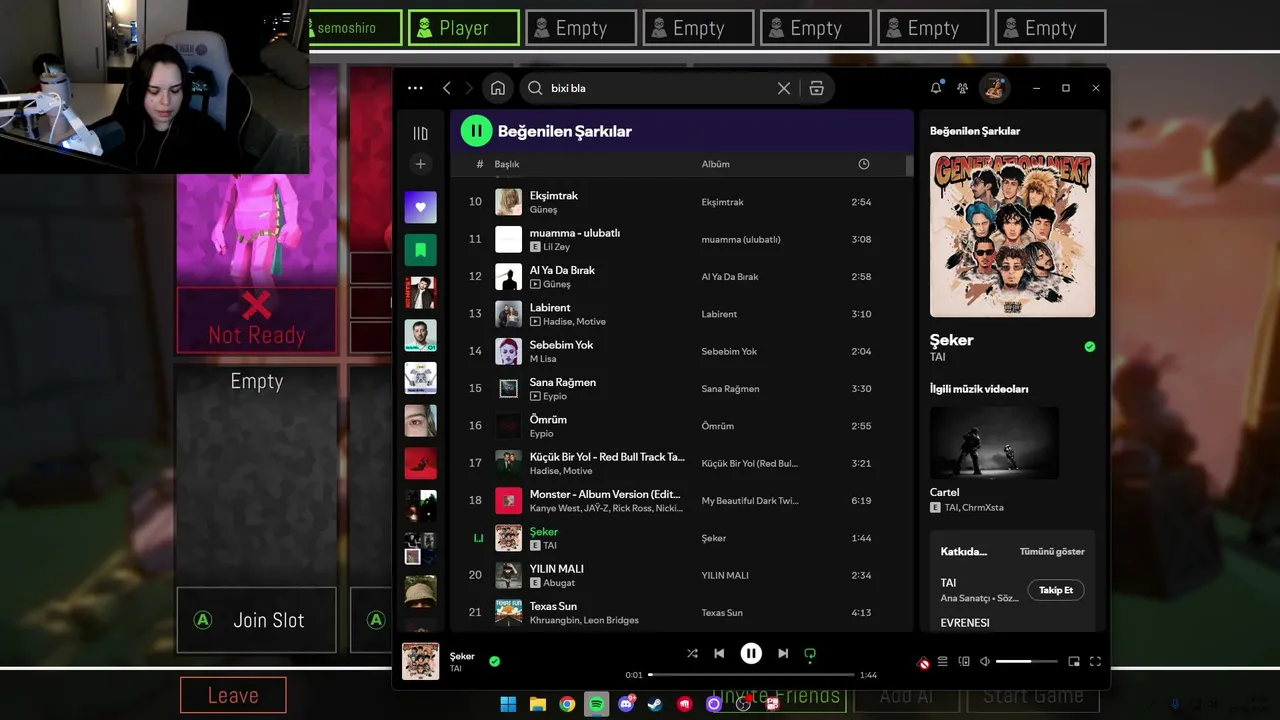
Task: Enter Spotify full screen mode
Action: [x=1095, y=661]
